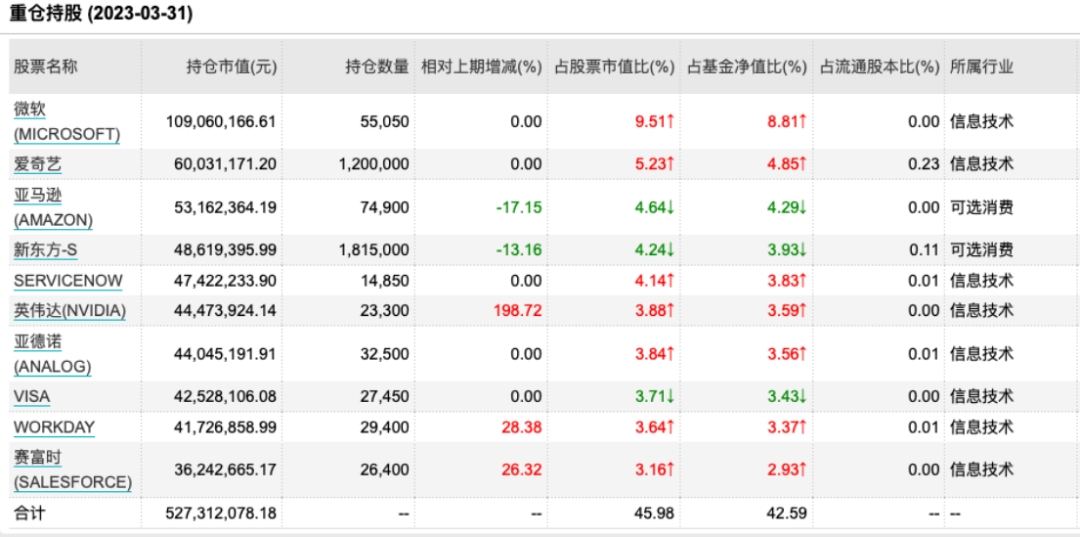Open the VISA stock link
Screen dimensions: 1080x537
(x=32, y=397)
